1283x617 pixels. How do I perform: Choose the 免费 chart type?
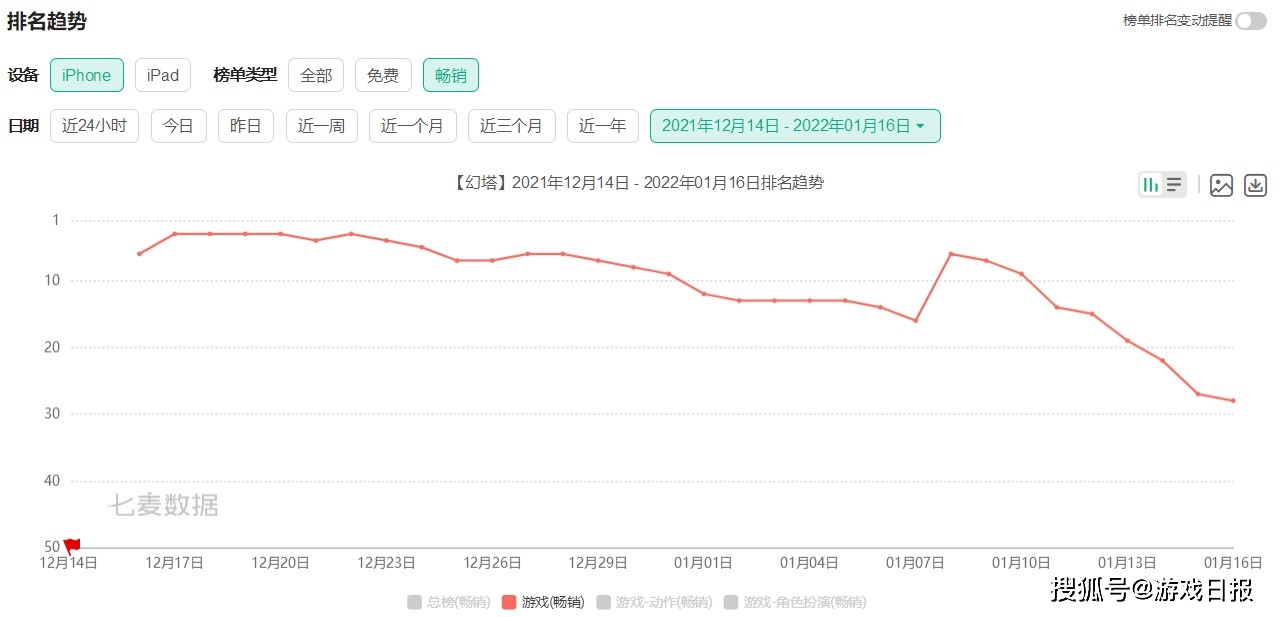(383, 75)
